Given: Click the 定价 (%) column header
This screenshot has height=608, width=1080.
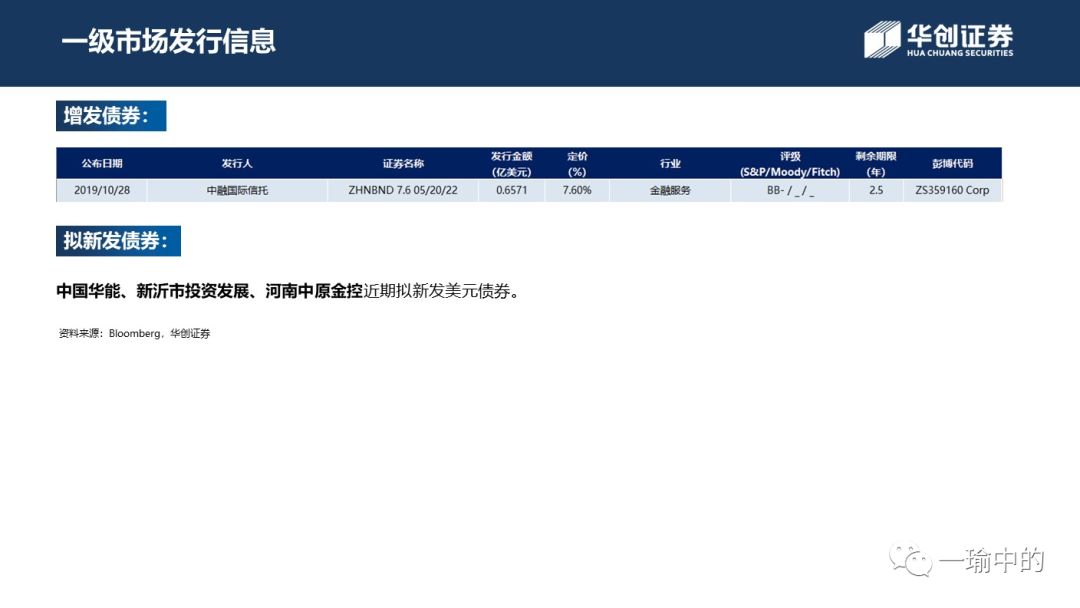Looking at the screenshot, I should (x=577, y=163).
